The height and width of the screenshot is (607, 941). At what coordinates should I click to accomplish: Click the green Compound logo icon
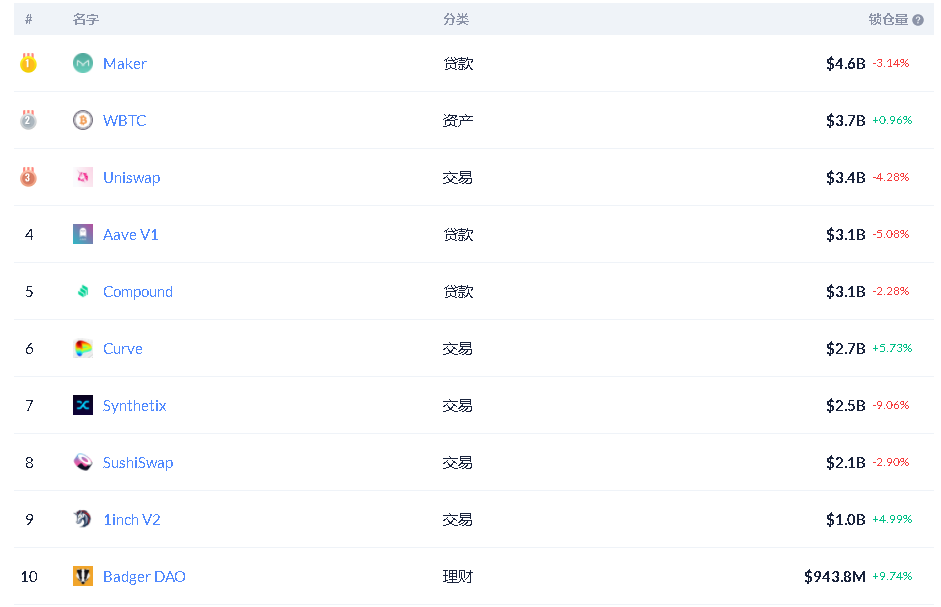(x=83, y=291)
